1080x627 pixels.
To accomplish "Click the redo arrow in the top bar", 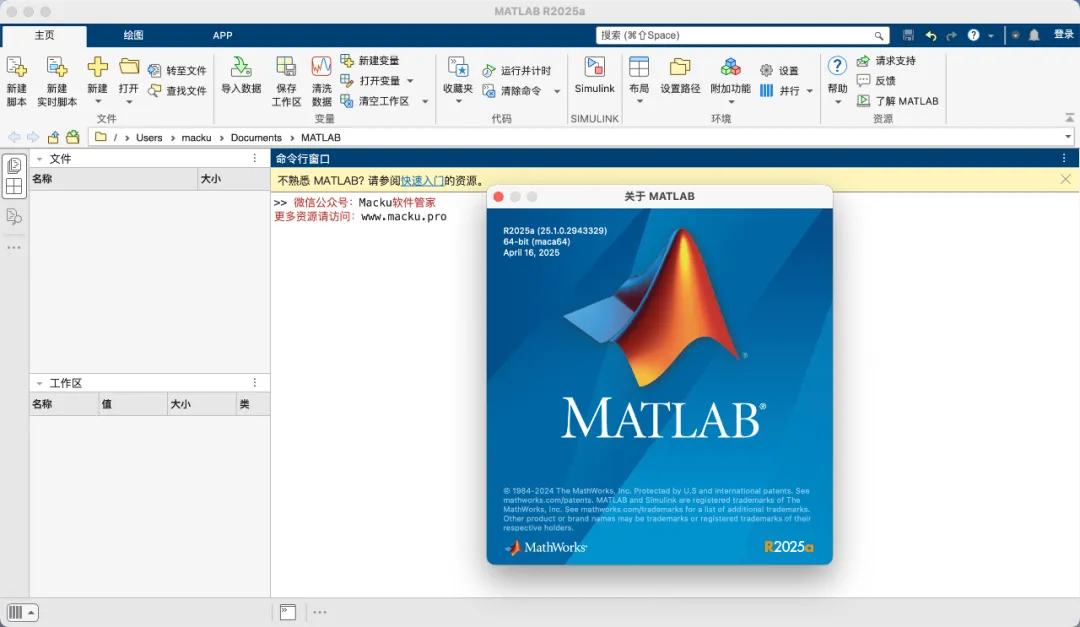I will pyautogui.click(x=952, y=35).
